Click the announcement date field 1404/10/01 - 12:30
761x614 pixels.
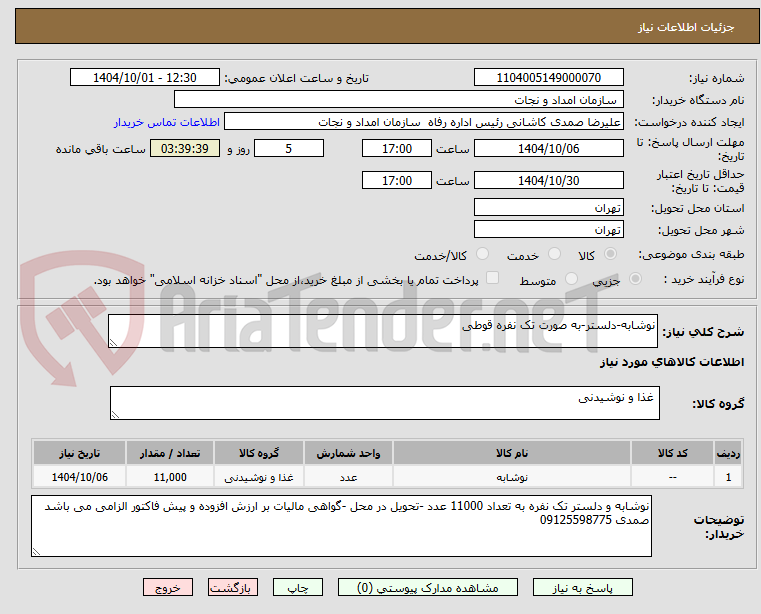145,78
